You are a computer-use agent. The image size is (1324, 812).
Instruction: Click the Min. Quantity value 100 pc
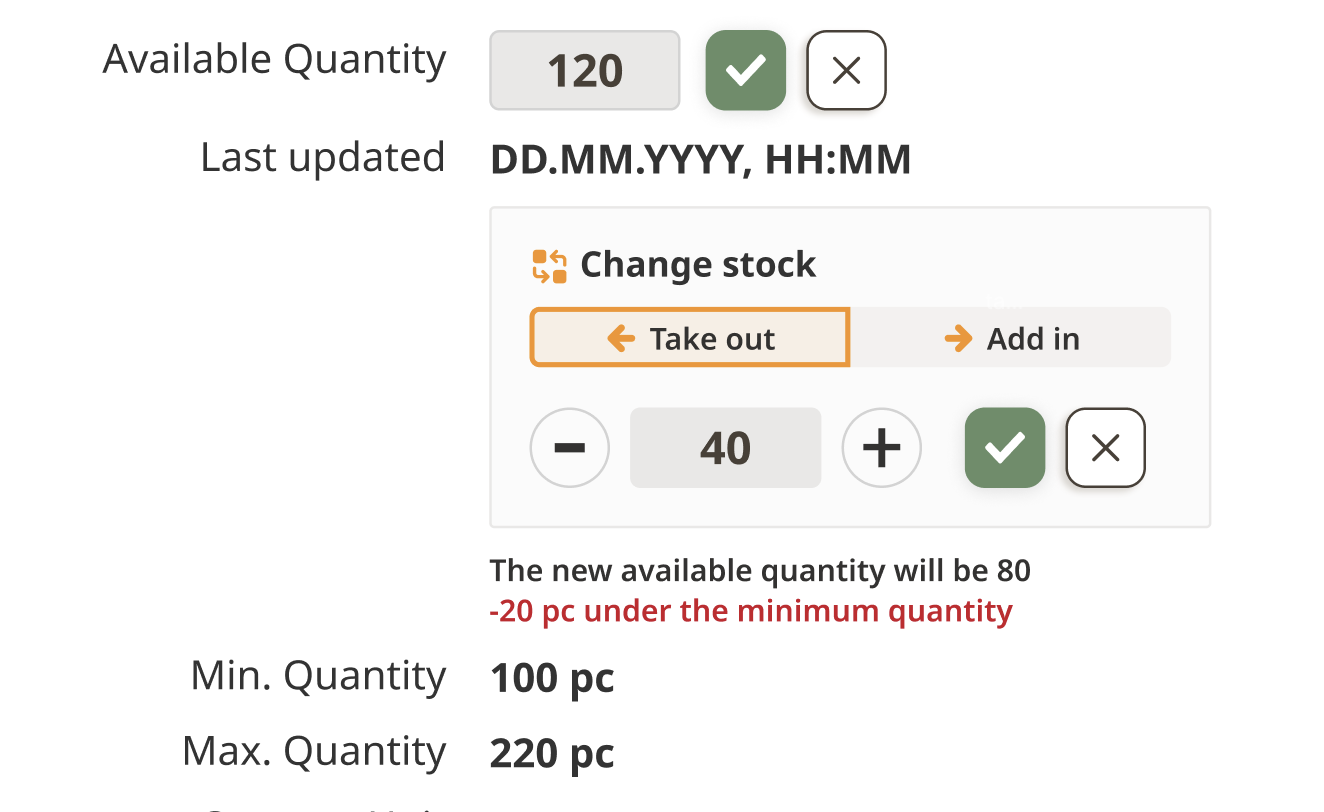click(x=552, y=678)
